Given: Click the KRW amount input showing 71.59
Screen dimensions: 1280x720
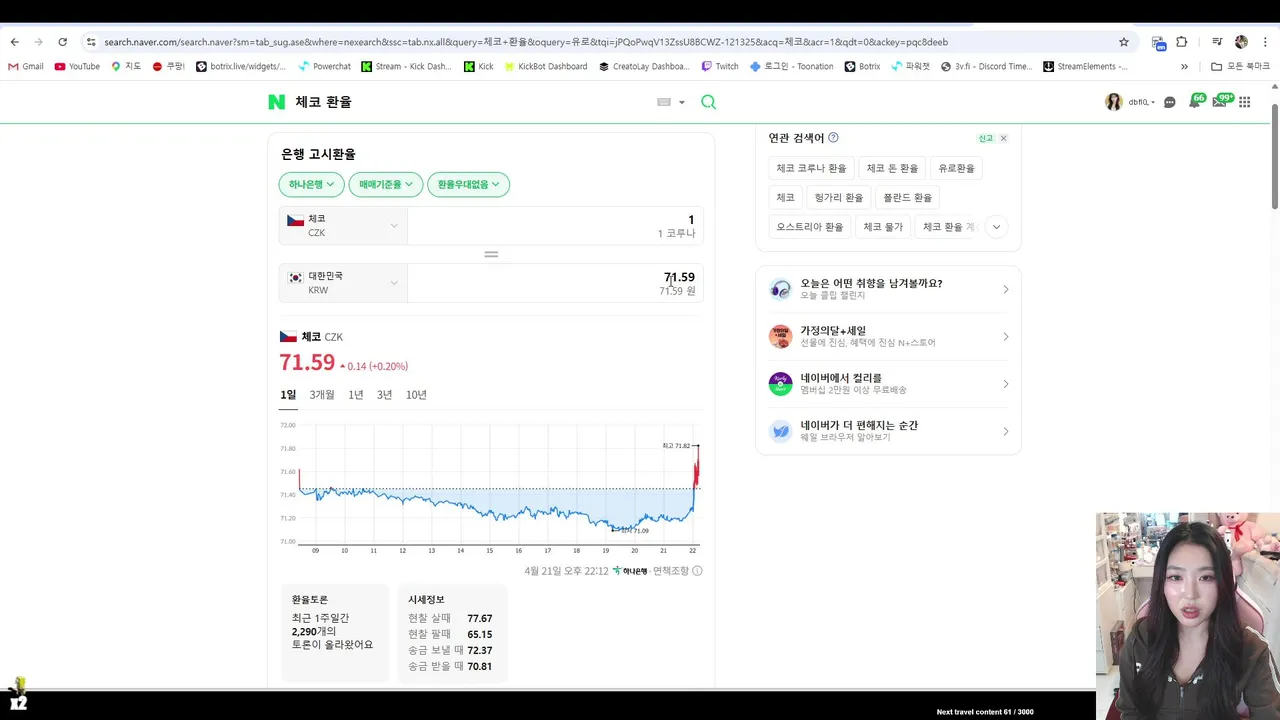Looking at the screenshot, I should click(x=554, y=283).
